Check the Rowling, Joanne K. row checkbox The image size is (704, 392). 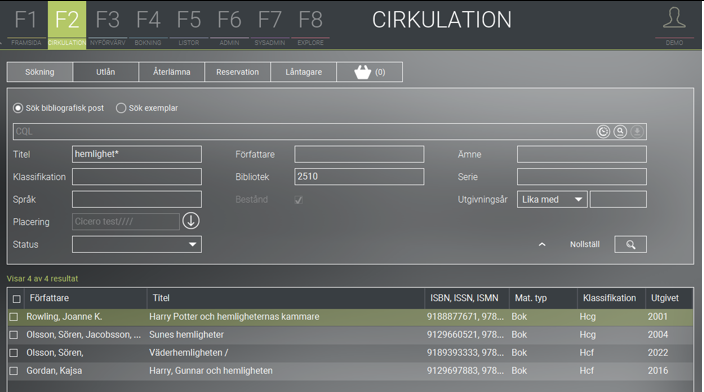(14, 317)
